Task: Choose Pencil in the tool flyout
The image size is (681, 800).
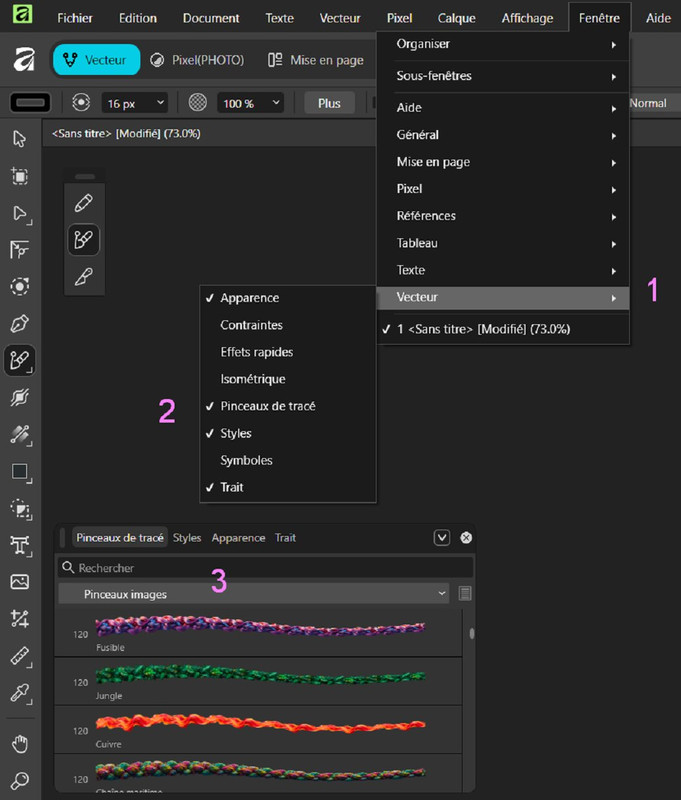Action: [x=84, y=203]
